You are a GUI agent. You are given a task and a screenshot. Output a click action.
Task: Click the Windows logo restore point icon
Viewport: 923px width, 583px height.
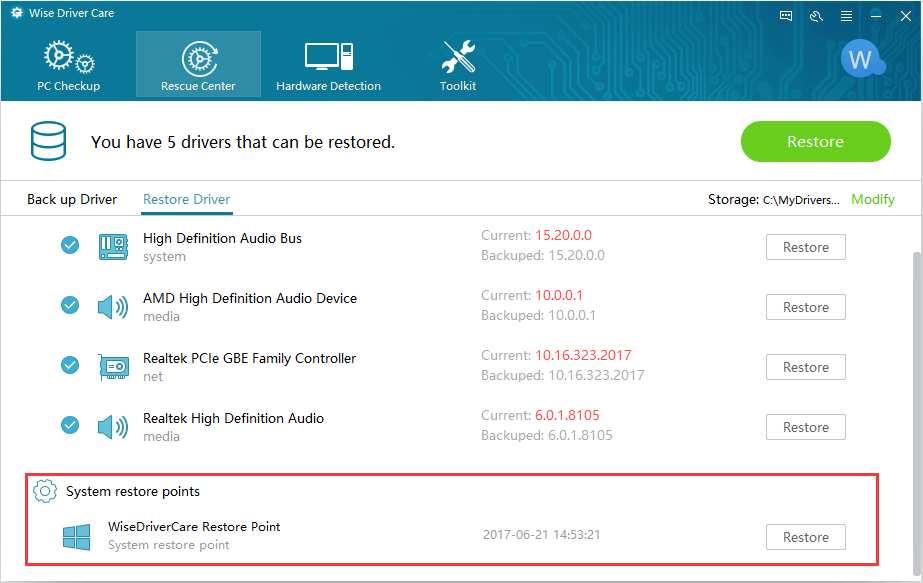[77, 537]
